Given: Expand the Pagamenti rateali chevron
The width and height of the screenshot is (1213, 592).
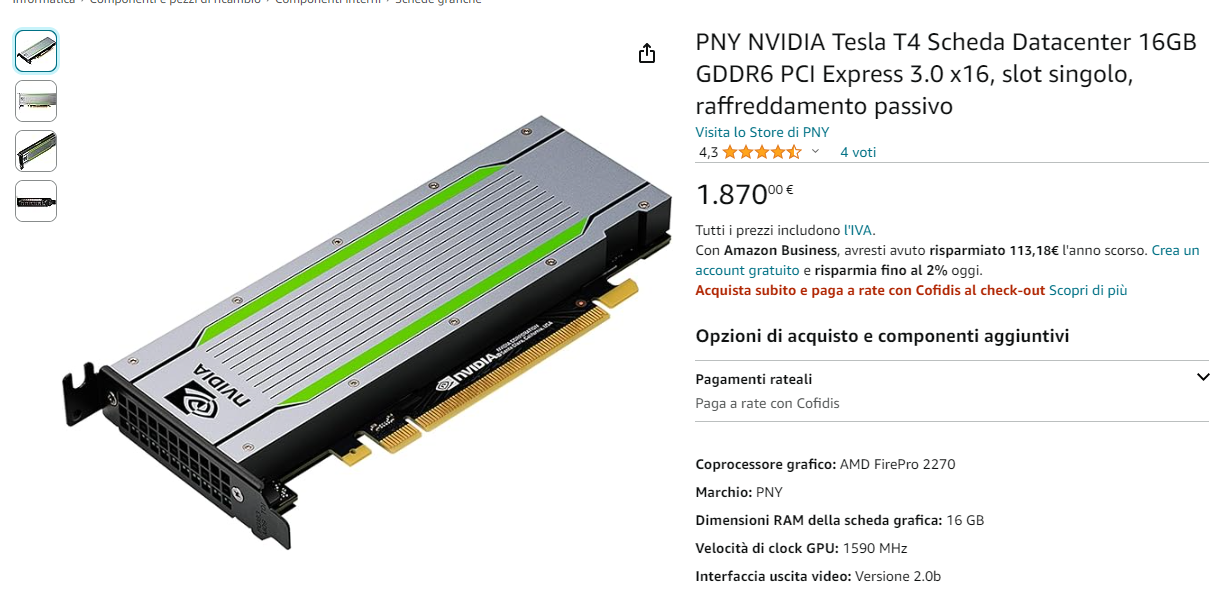Looking at the screenshot, I should pyautogui.click(x=1203, y=378).
